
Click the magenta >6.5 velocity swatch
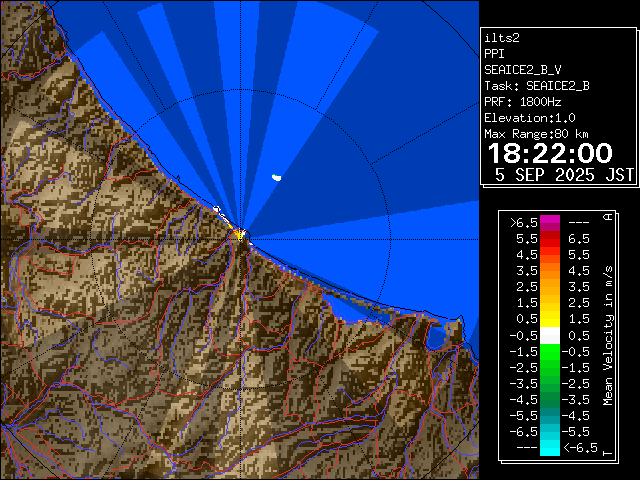coord(549,223)
